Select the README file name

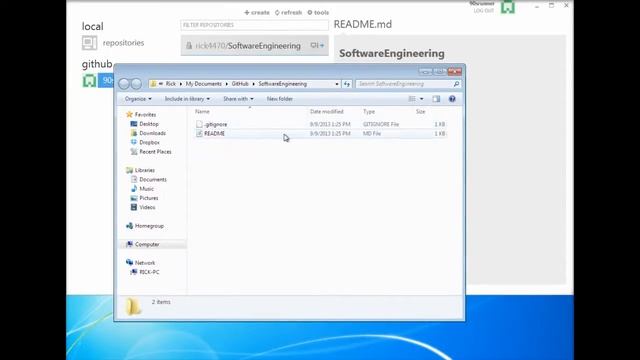tap(214, 133)
